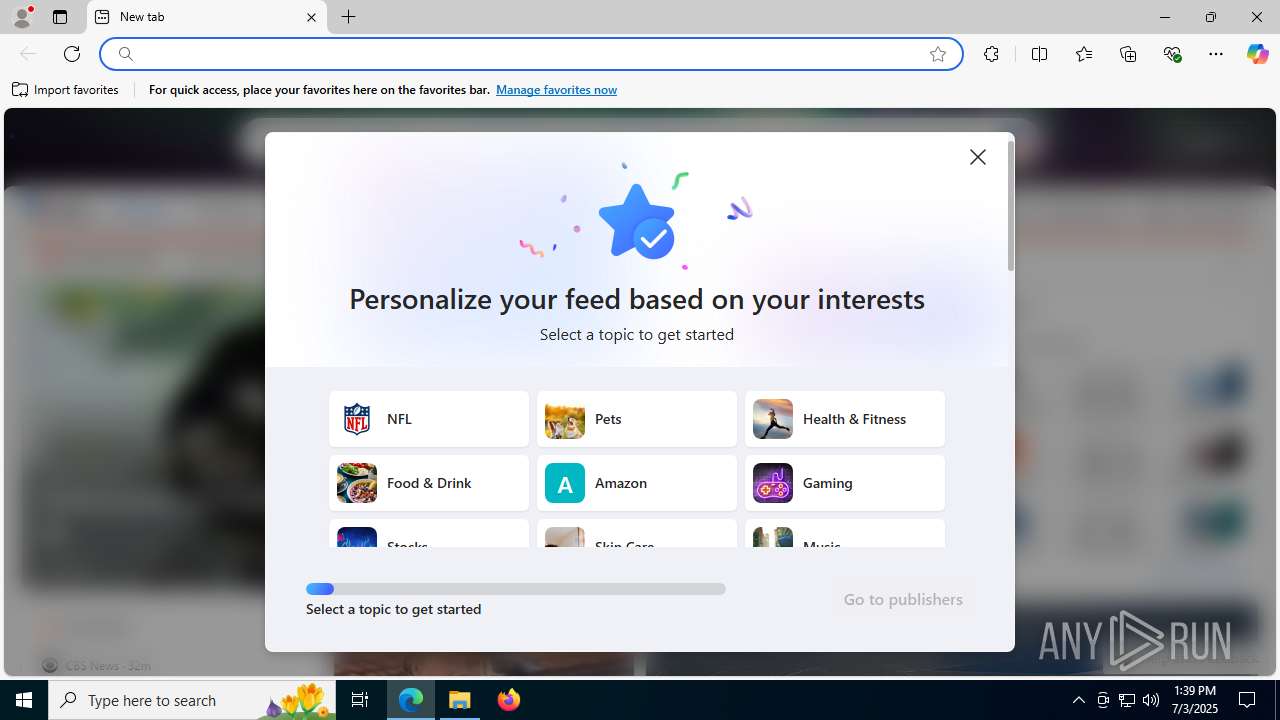
Task: Add this page to favorites star
Action: [x=938, y=54]
